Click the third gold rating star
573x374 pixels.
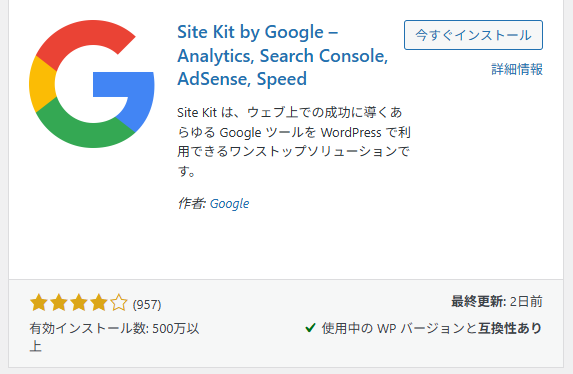(x=79, y=303)
